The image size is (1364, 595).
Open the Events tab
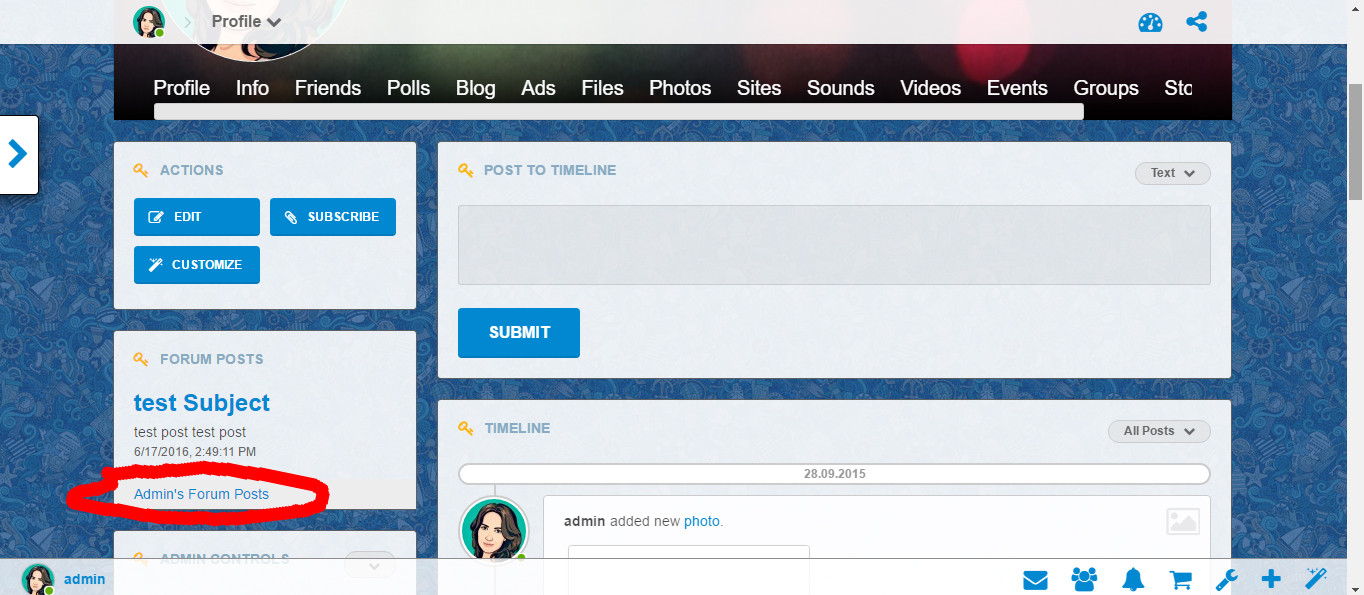click(1017, 88)
